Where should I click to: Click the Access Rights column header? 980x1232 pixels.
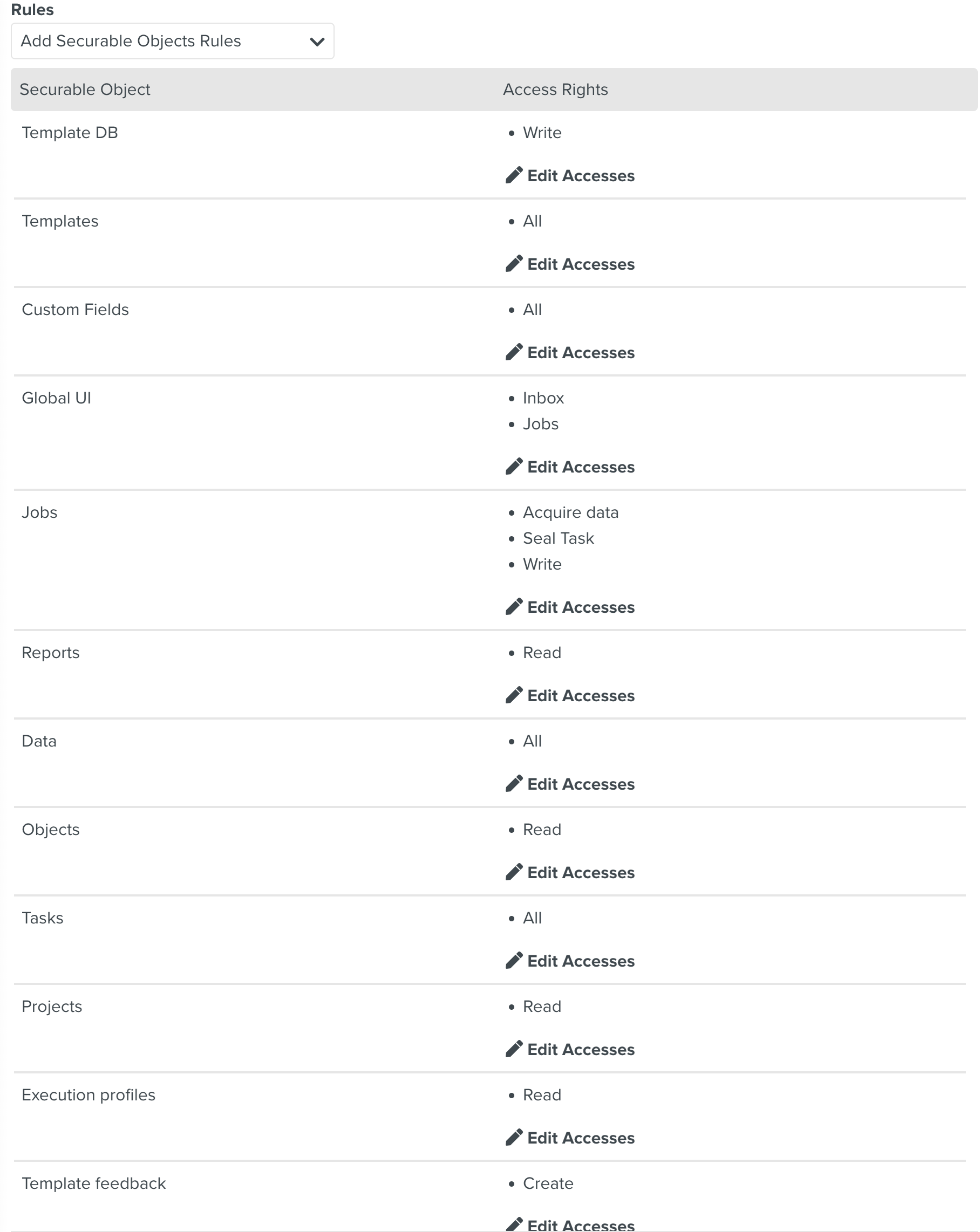coord(555,90)
